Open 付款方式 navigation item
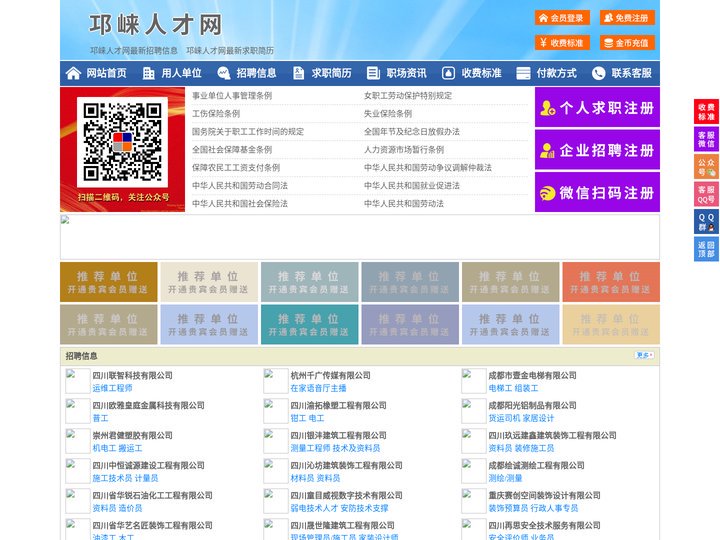The image size is (720, 540). click(x=557, y=73)
